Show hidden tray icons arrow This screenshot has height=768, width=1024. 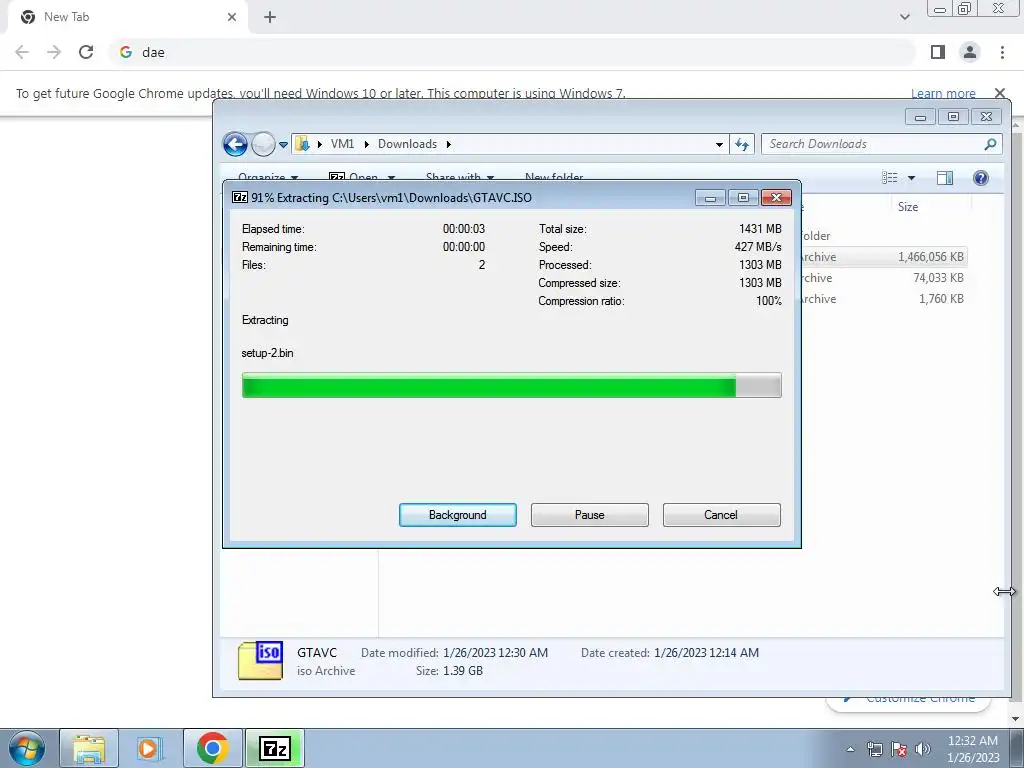850,749
